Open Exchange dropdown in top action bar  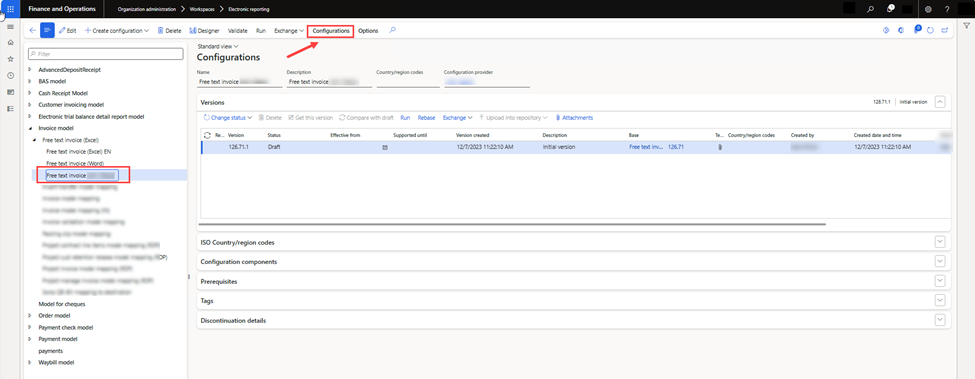click(289, 30)
